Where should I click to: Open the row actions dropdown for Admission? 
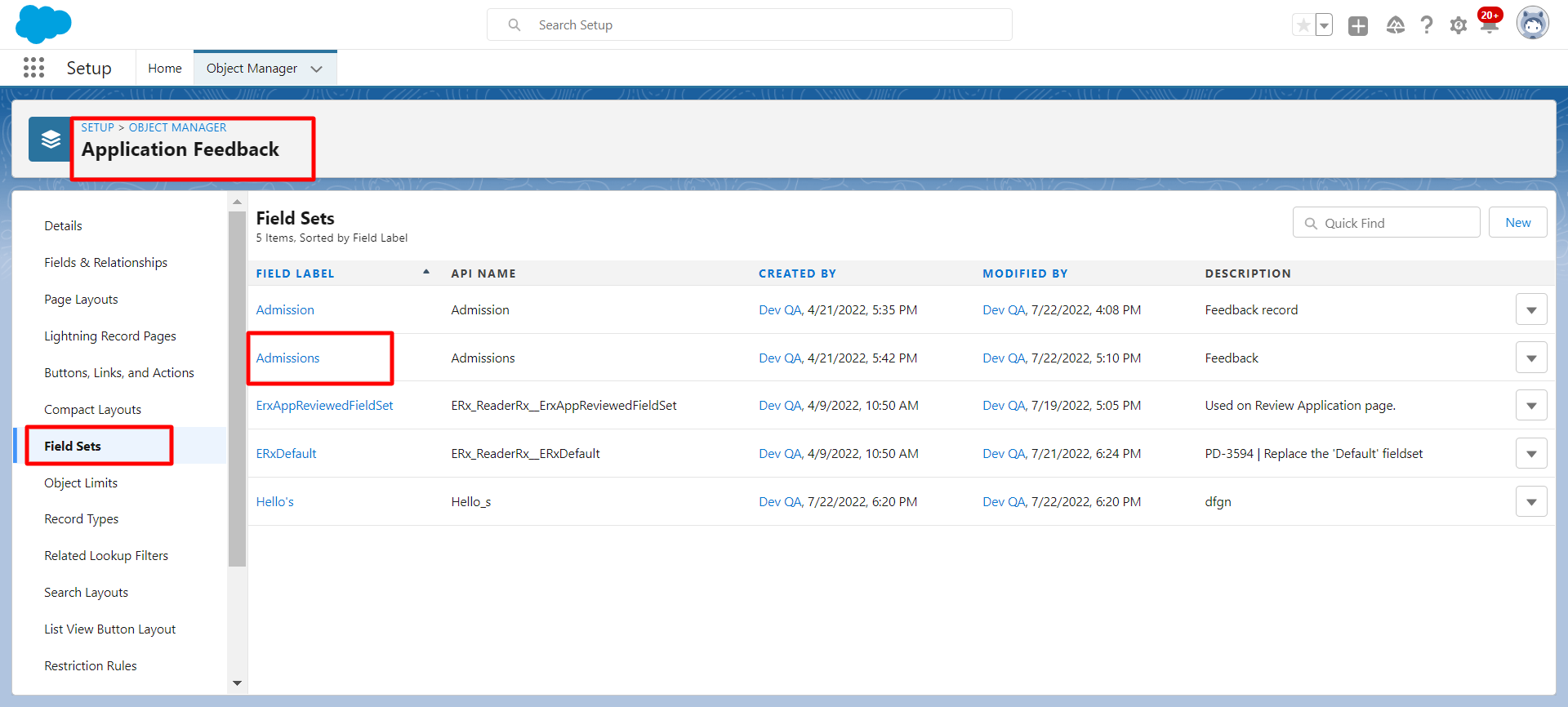[x=1531, y=310]
